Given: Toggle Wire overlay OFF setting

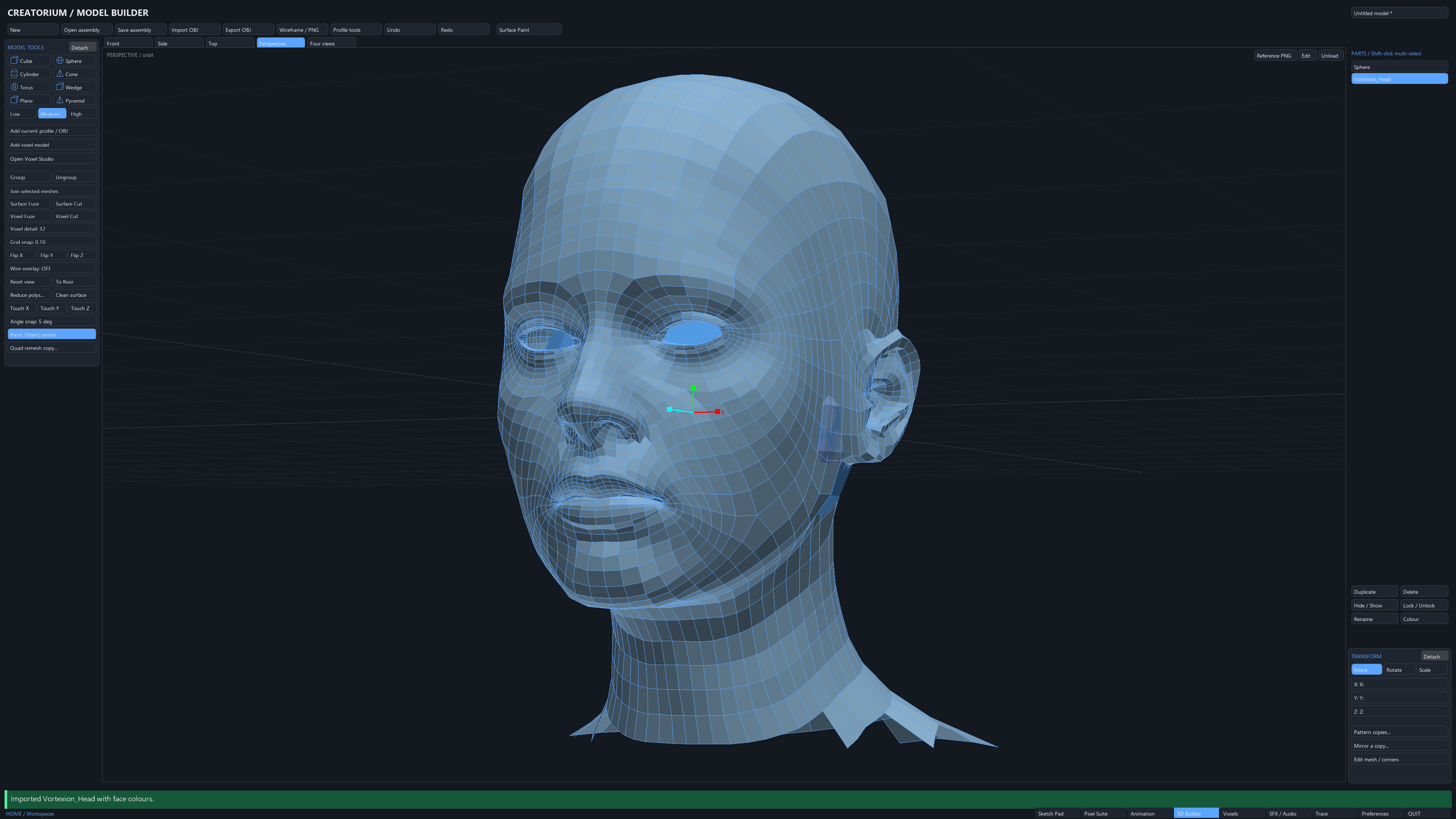Looking at the screenshot, I should tap(52, 268).
